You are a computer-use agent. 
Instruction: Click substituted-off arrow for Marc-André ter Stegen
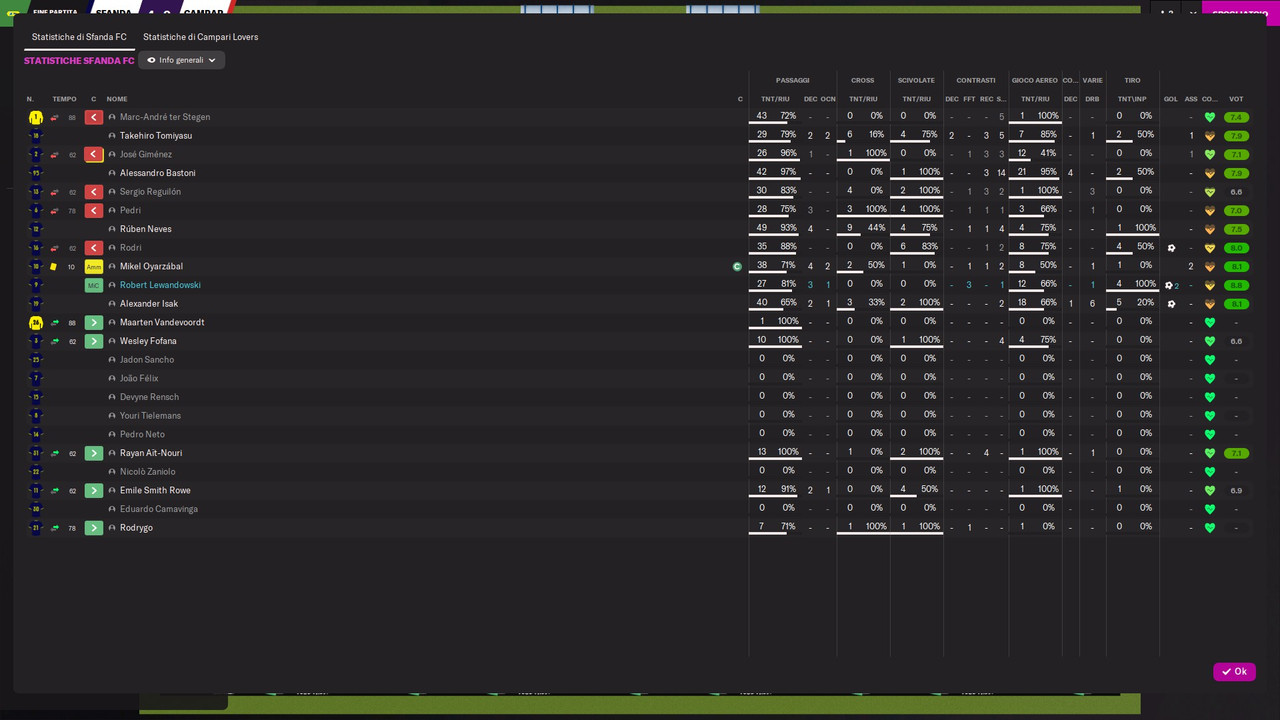tap(94, 117)
